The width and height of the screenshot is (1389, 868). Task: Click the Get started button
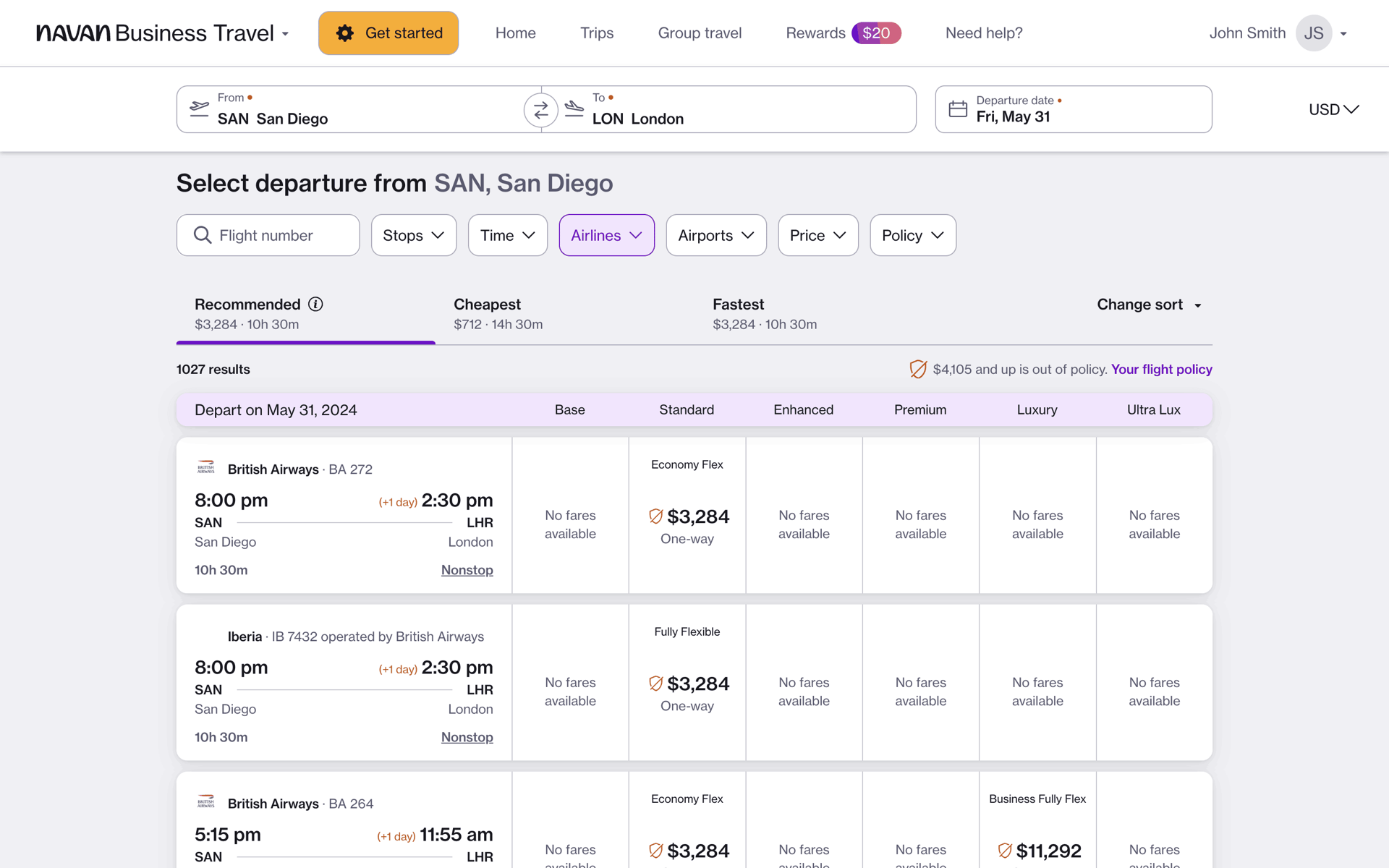(388, 33)
